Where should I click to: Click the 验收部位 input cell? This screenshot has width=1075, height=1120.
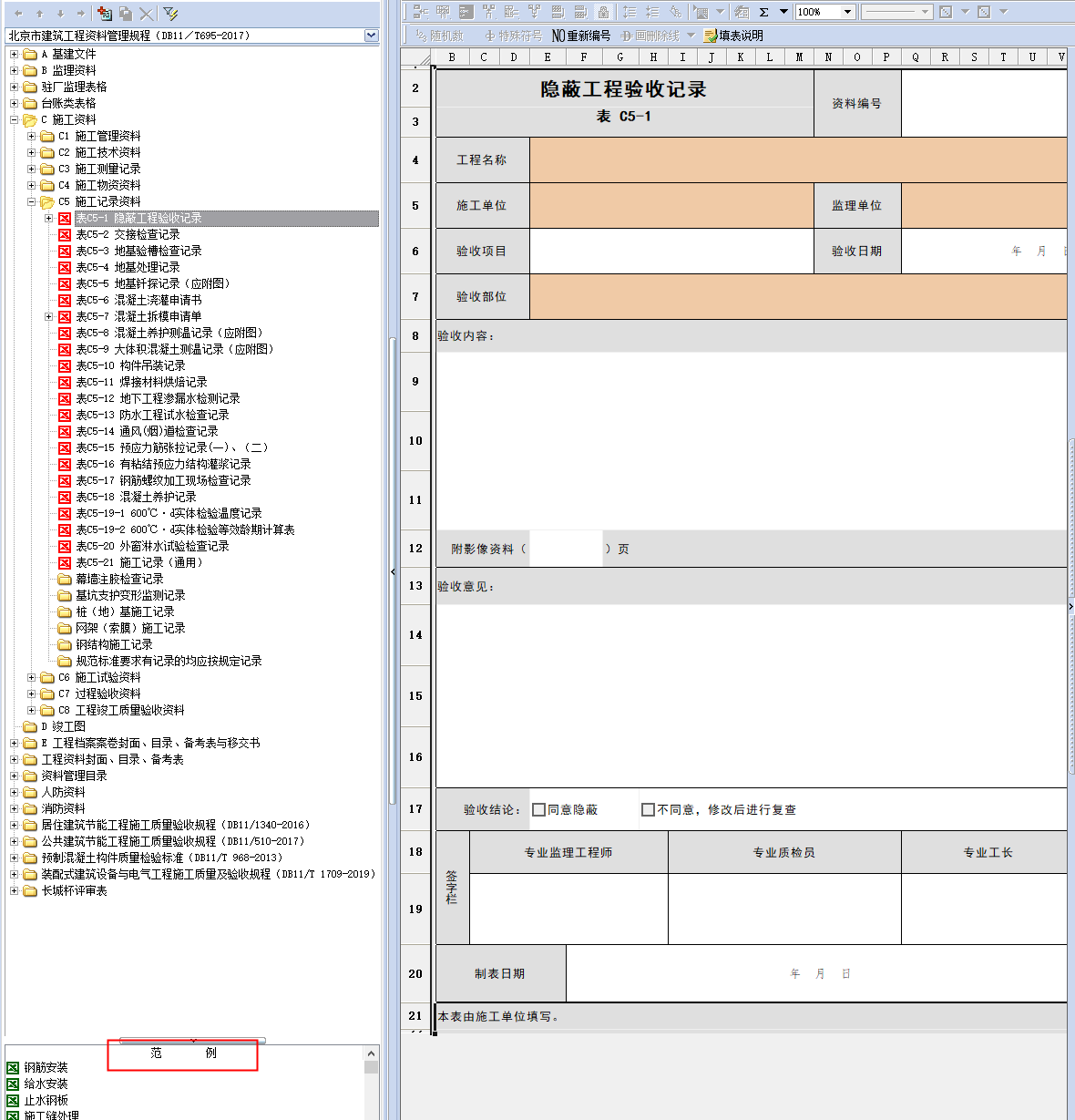pos(798,297)
